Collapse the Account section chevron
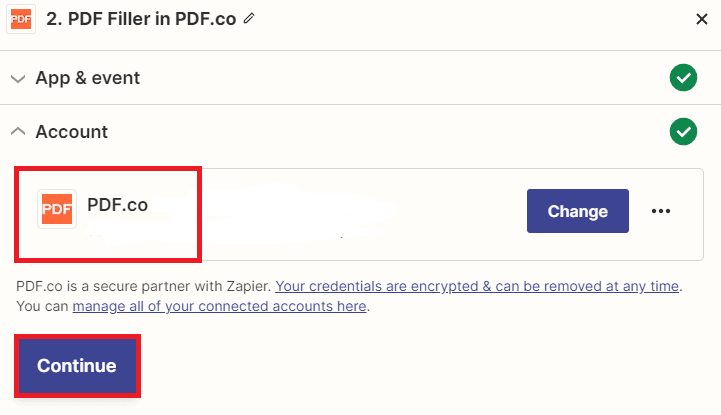The height and width of the screenshot is (415, 721). click(x=18, y=132)
